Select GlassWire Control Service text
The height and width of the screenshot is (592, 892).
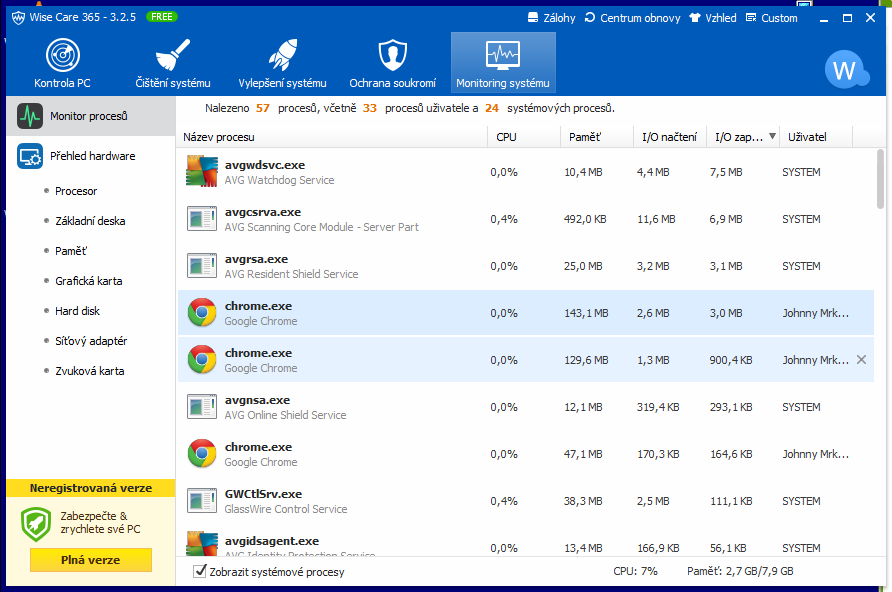click(x=286, y=509)
